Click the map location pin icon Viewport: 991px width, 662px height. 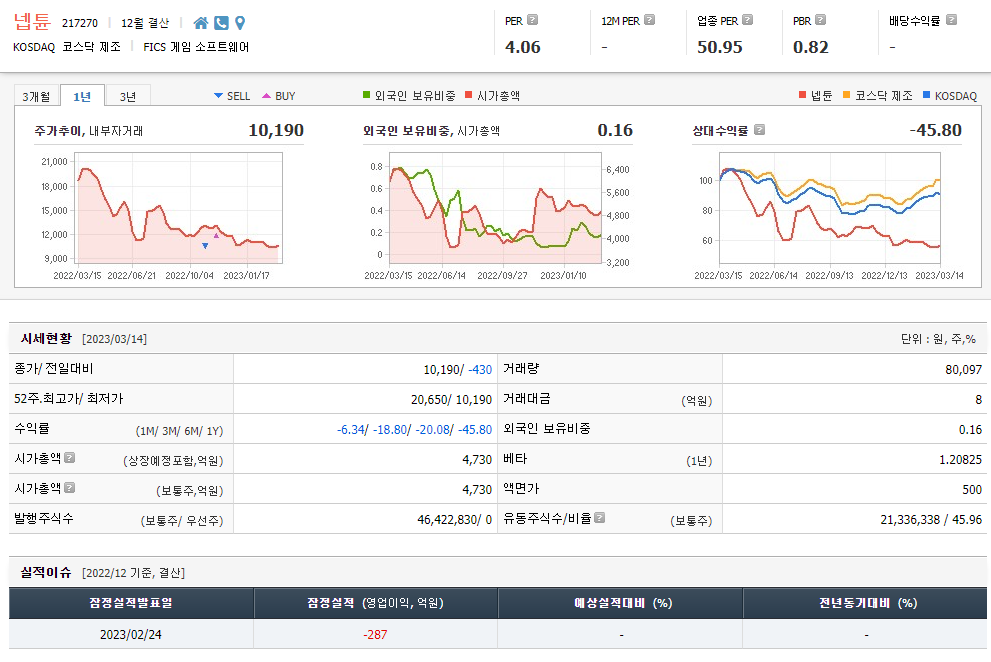(240, 23)
